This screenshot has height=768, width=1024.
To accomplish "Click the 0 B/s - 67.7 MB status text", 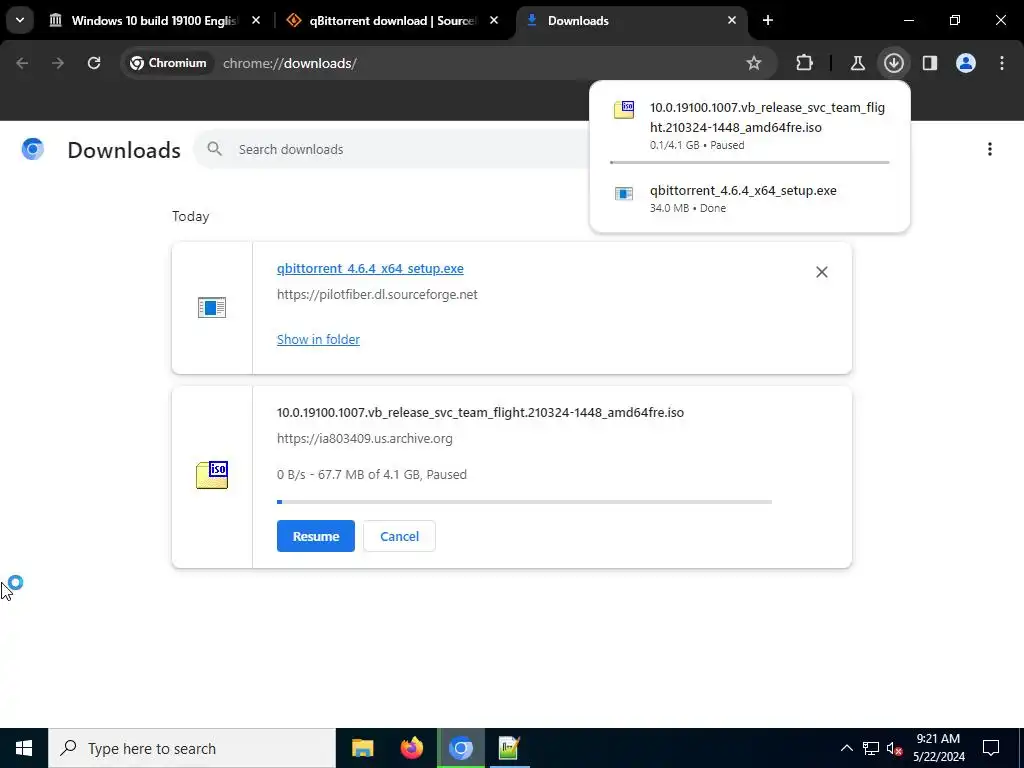I will tap(372, 475).
